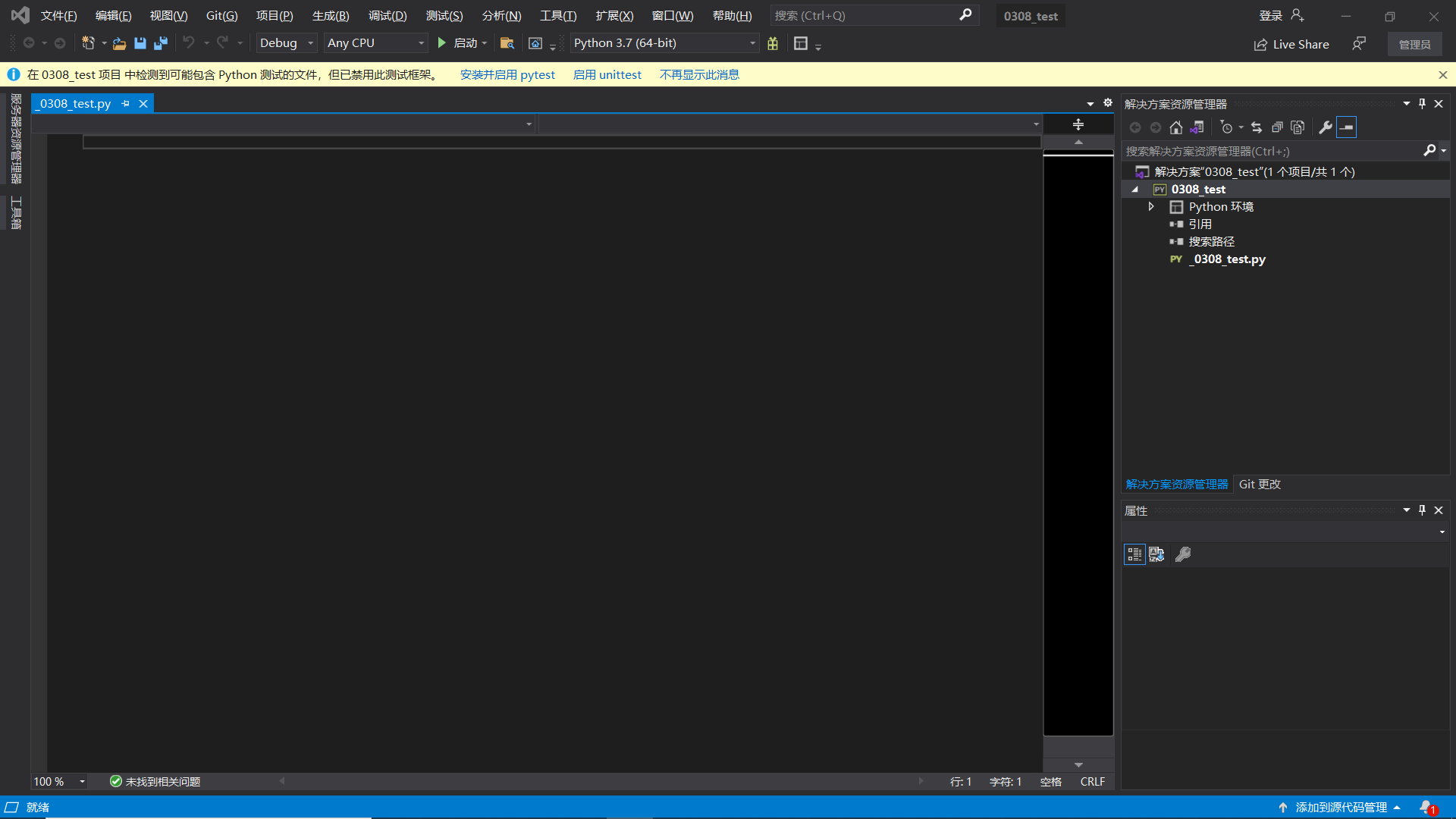The height and width of the screenshot is (819, 1456).
Task: Switch to the Git 更改 tab
Action: coord(1260,485)
